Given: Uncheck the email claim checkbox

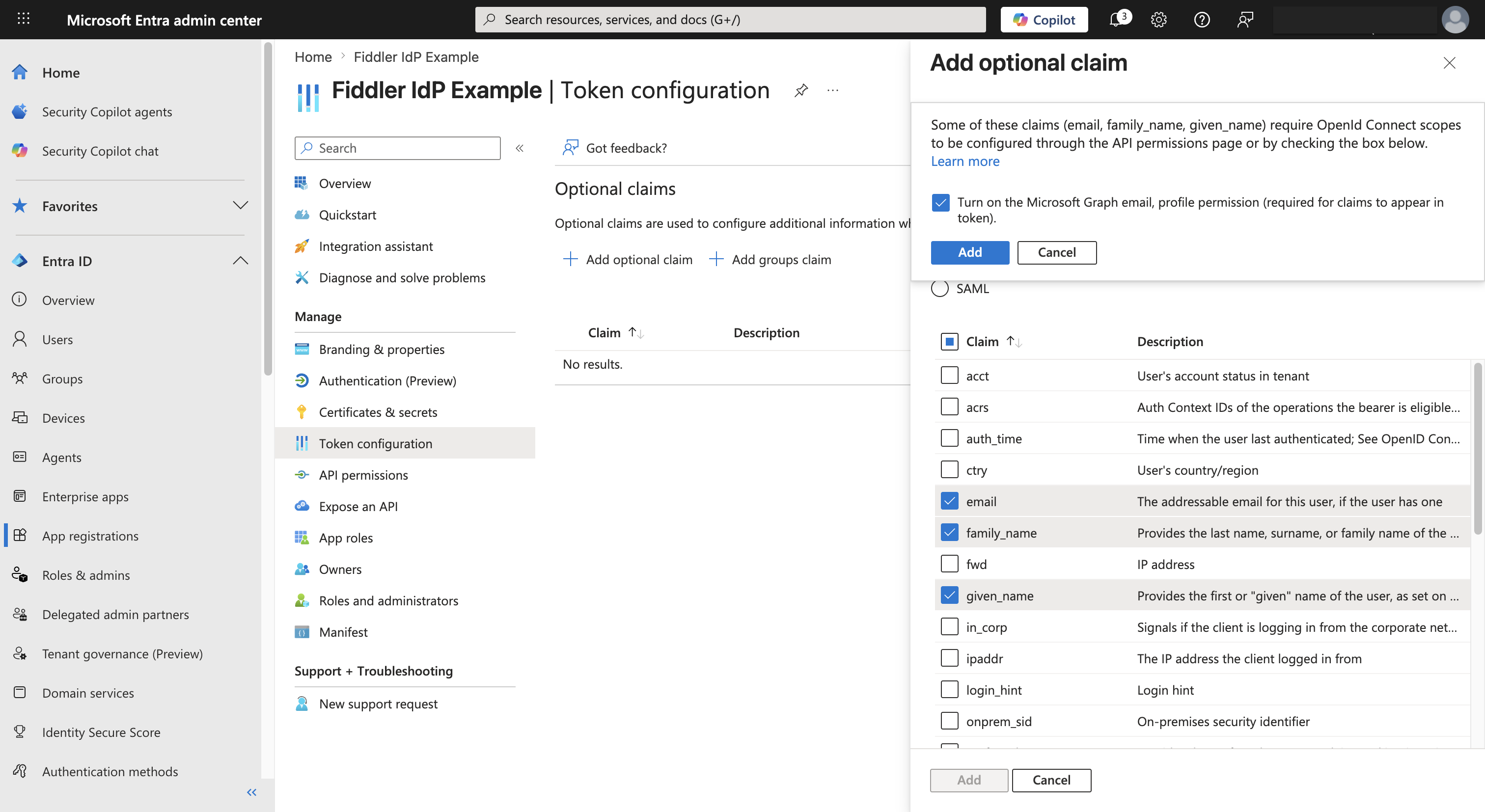Looking at the screenshot, I should (x=949, y=501).
